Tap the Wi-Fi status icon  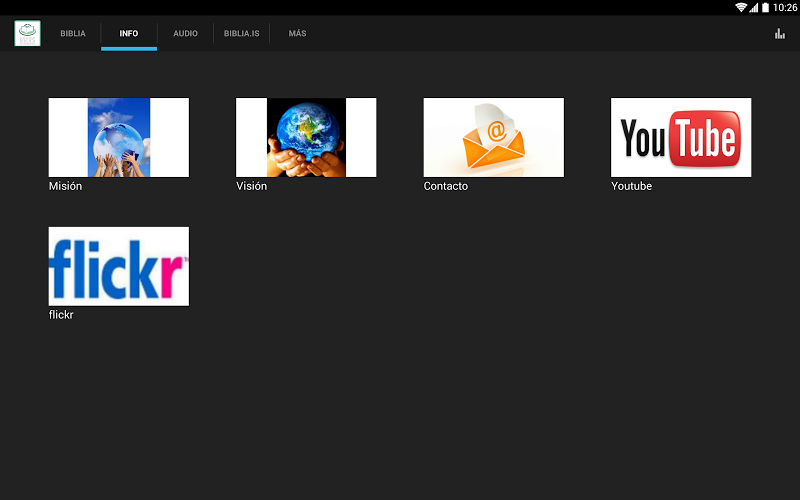(741, 7)
